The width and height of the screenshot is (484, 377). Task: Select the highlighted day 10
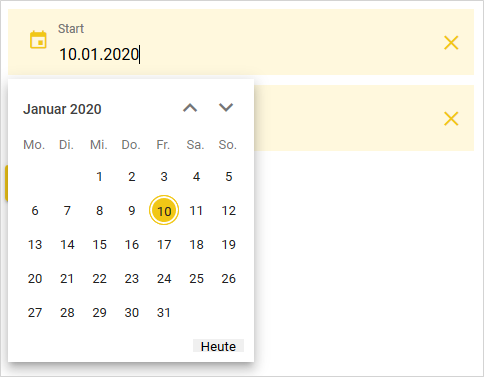pos(164,210)
